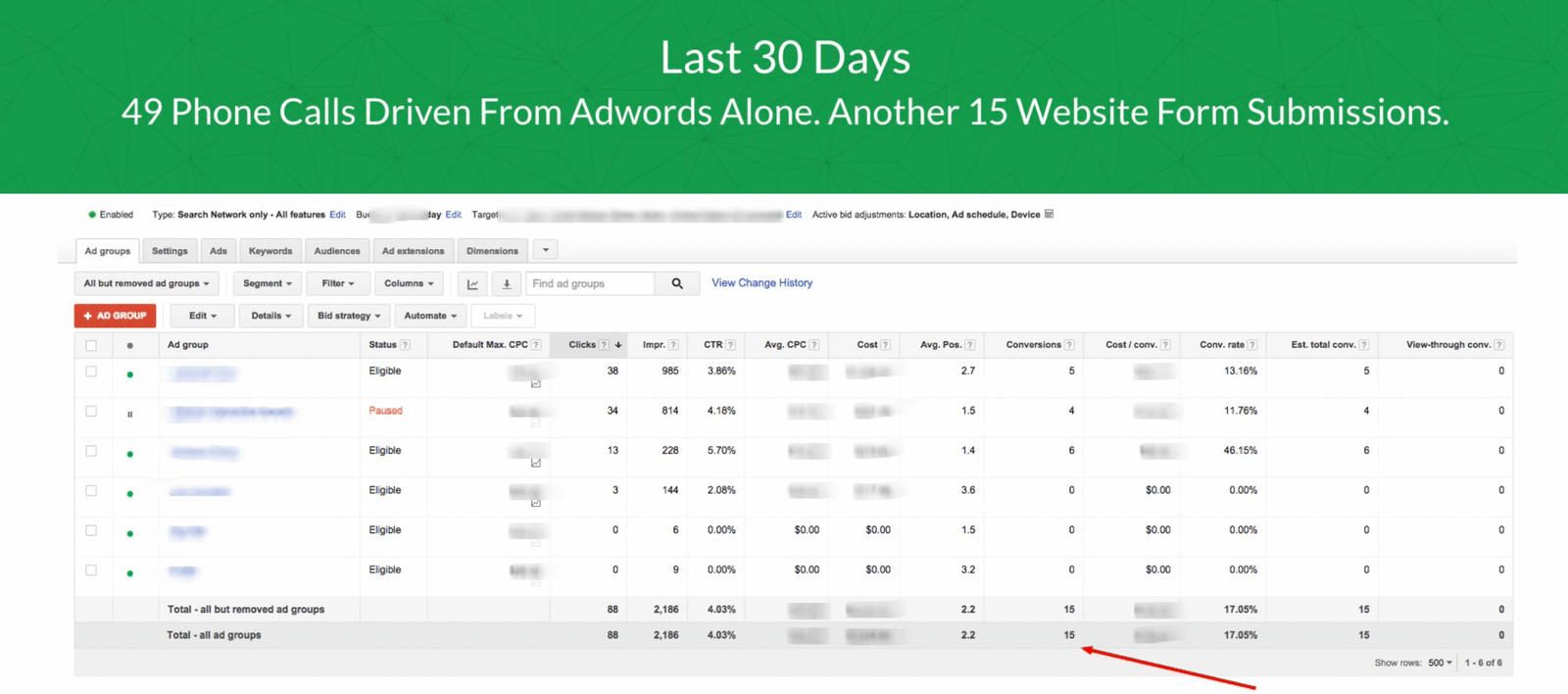This screenshot has height=694, width=1568.
Task: Click the help icon beside Clicks
Action: coord(604,345)
